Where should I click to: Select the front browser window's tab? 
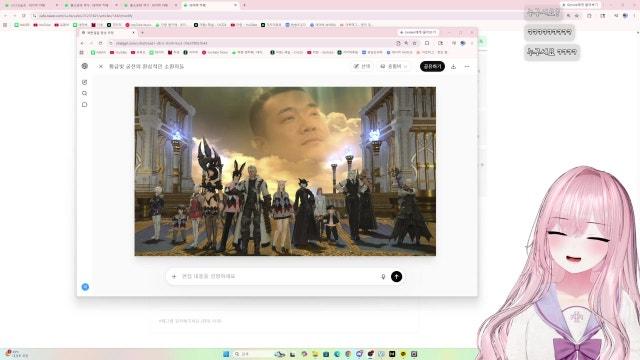coord(108,33)
